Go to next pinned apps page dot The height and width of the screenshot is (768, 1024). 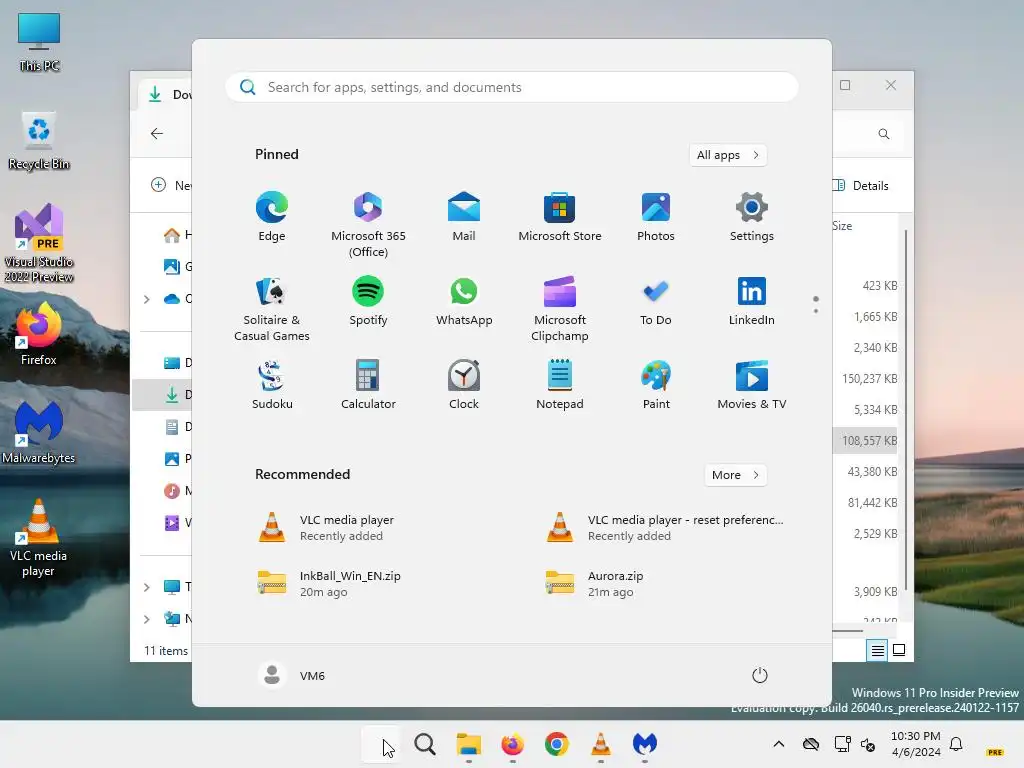click(816, 311)
